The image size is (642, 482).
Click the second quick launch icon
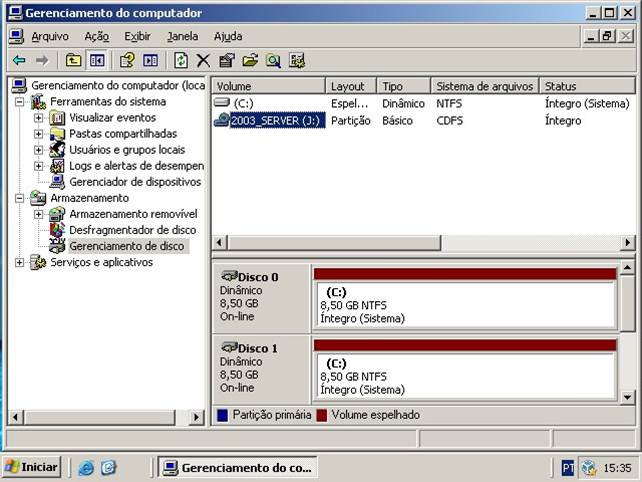[x=109, y=467]
